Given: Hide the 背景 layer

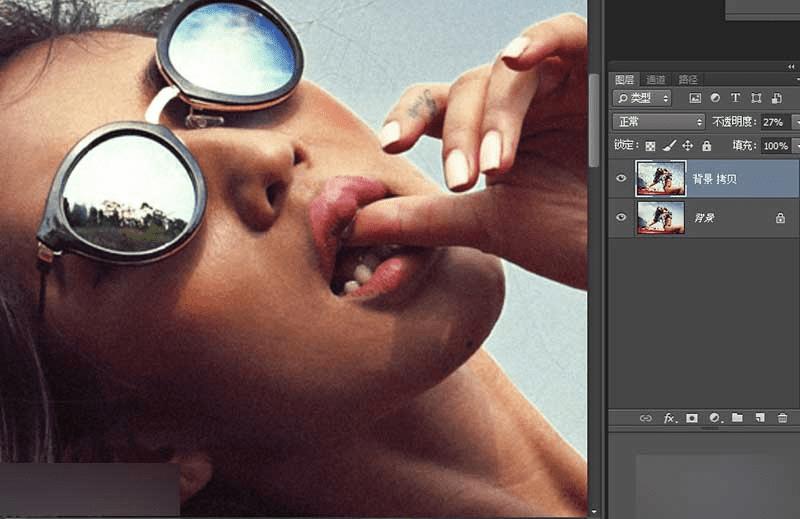Looking at the screenshot, I should pyautogui.click(x=621, y=217).
